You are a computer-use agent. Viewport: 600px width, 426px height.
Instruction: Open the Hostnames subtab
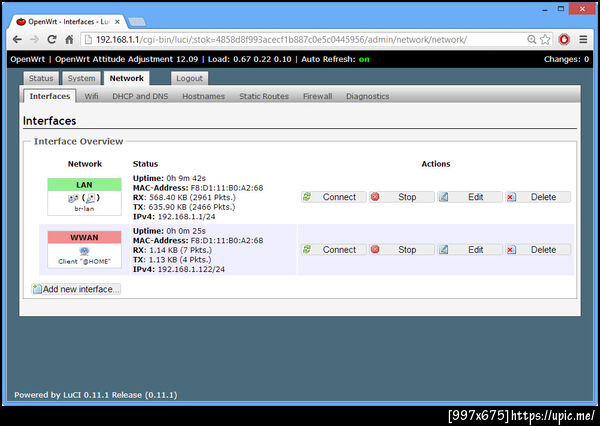tap(203, 96)
